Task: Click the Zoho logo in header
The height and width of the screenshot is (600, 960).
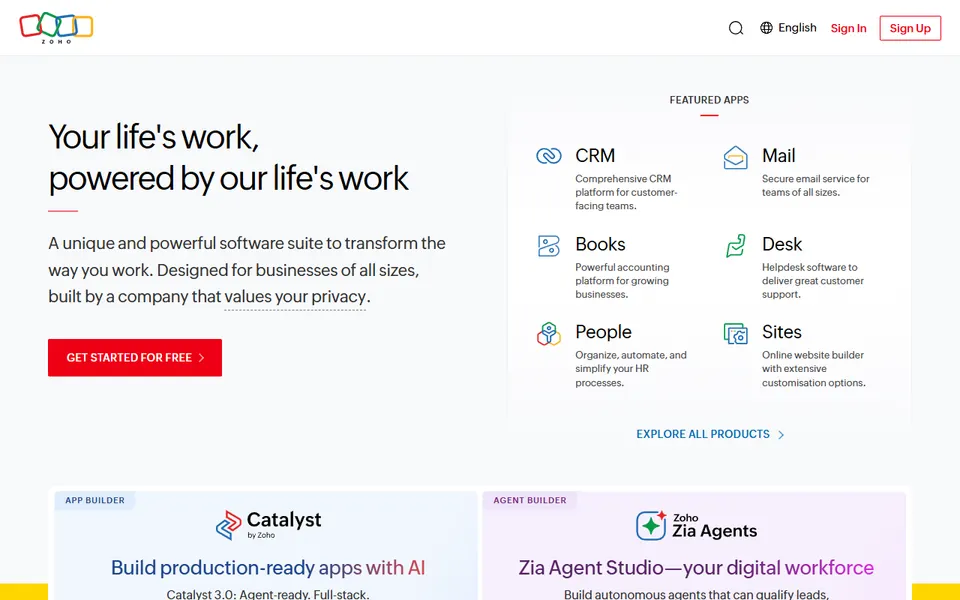Action: point(56,28)
